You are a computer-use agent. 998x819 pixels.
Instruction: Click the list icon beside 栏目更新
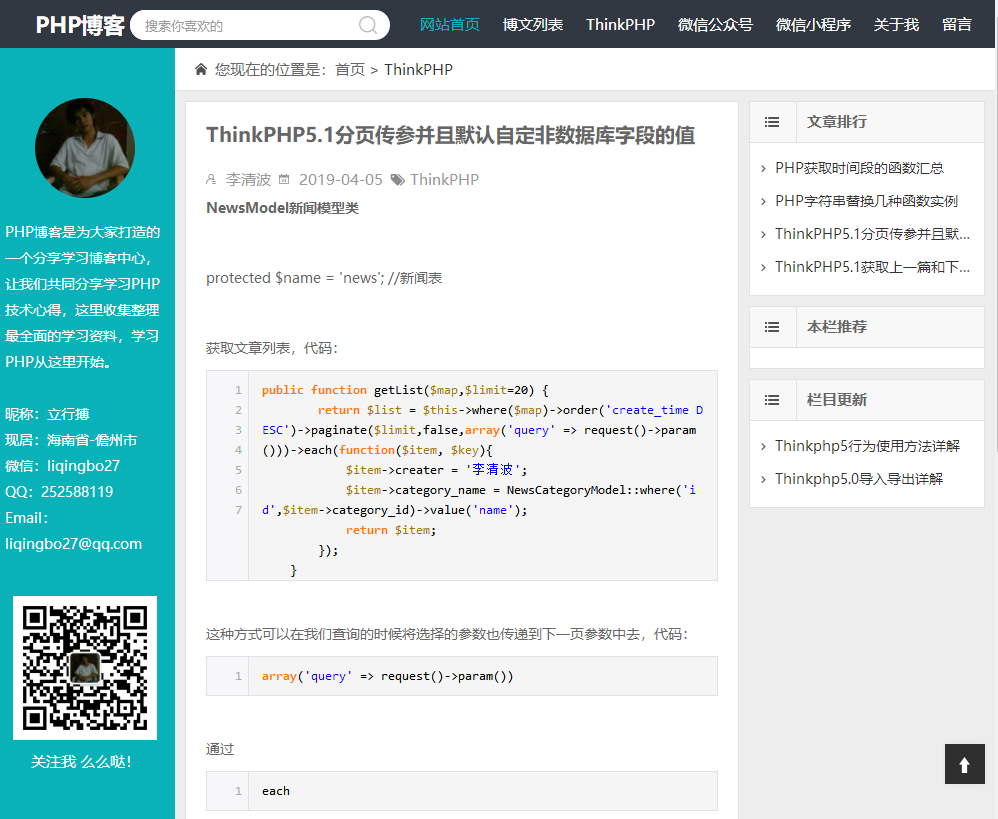point(772,400)
